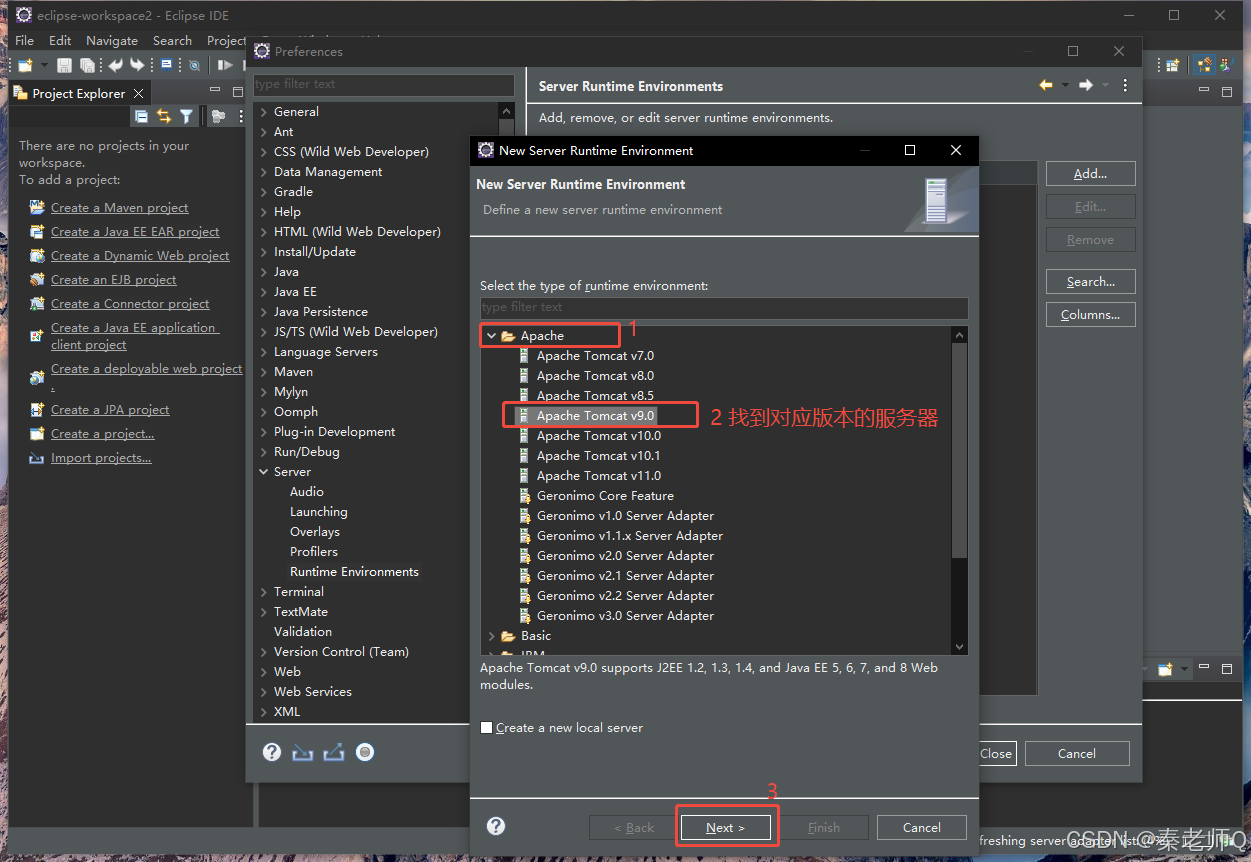Click the oomph record preferences round icon
The height and width of the screenshot is (862, 1251).
[x=365, y=752]
